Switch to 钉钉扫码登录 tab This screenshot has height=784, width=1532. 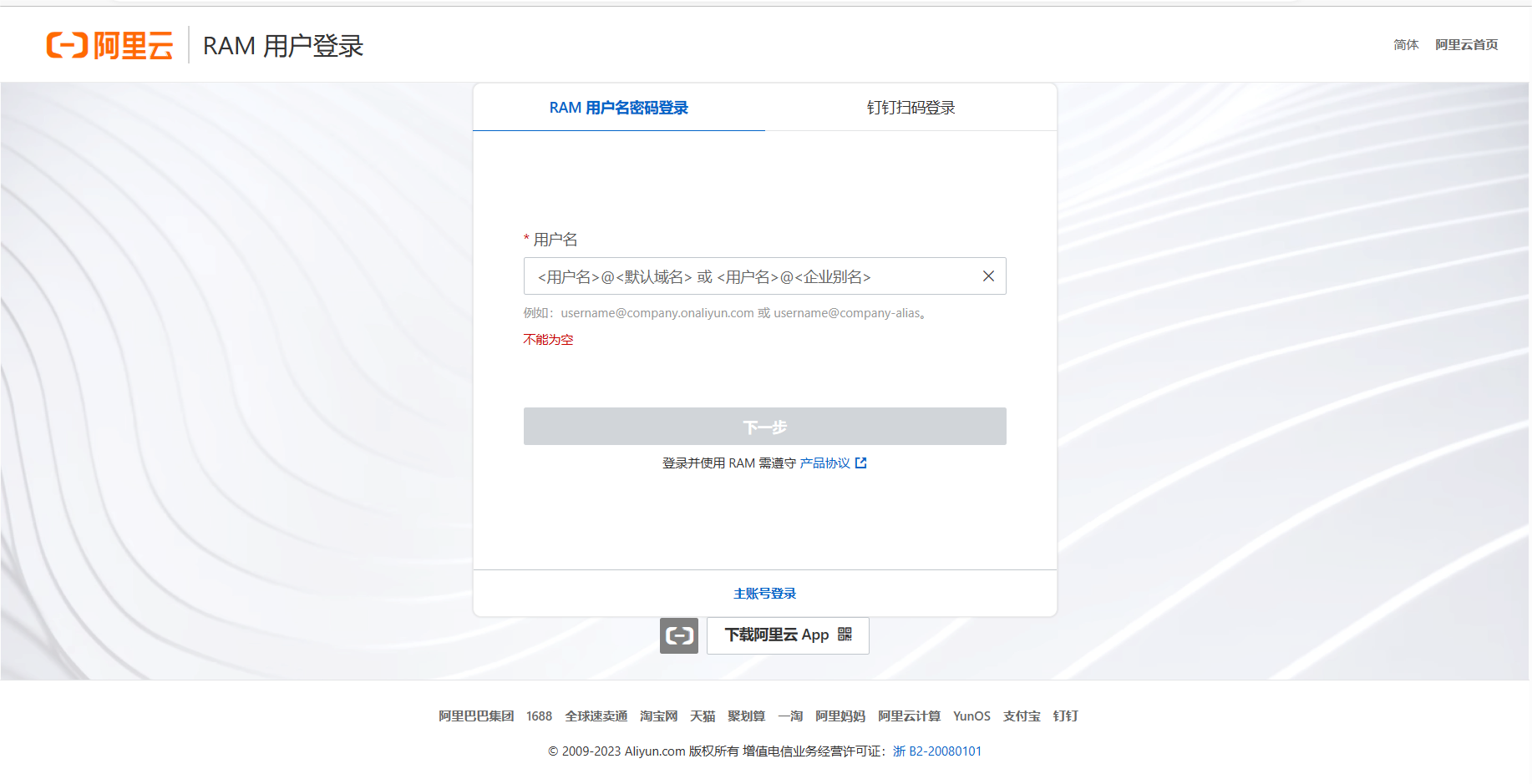[x=911, y=108]
